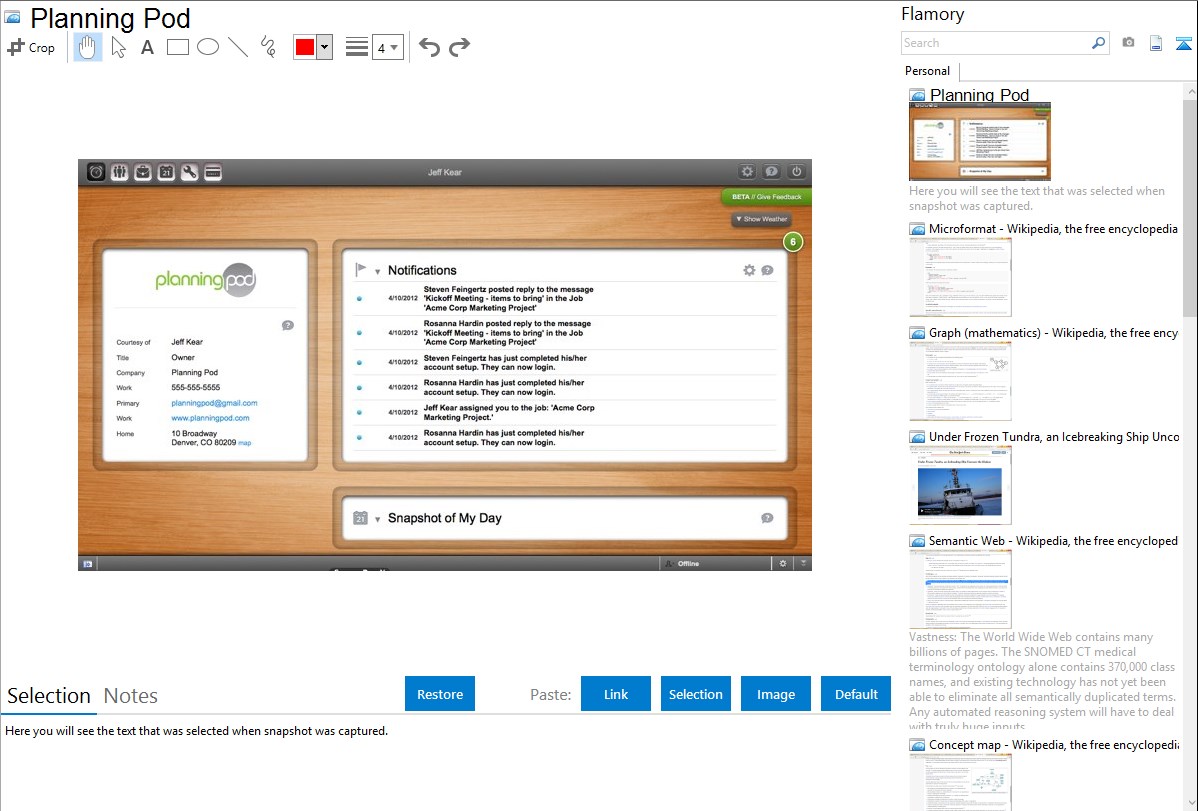
Task: Redo the last annotation
Action: pyautogui.click(x=459, y=47)
